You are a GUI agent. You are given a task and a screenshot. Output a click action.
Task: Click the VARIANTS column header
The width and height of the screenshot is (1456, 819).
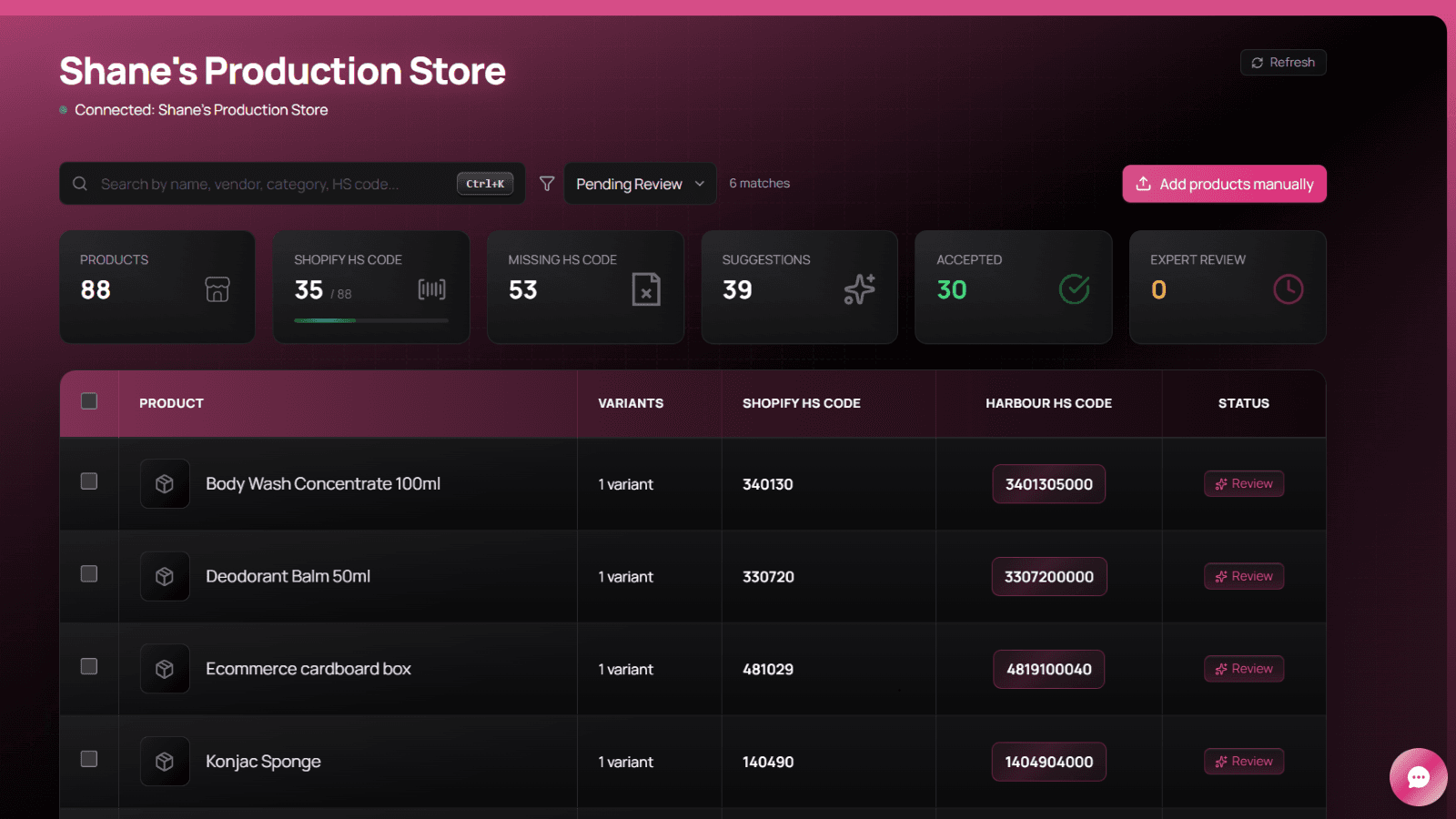click(x=631, y=403)
